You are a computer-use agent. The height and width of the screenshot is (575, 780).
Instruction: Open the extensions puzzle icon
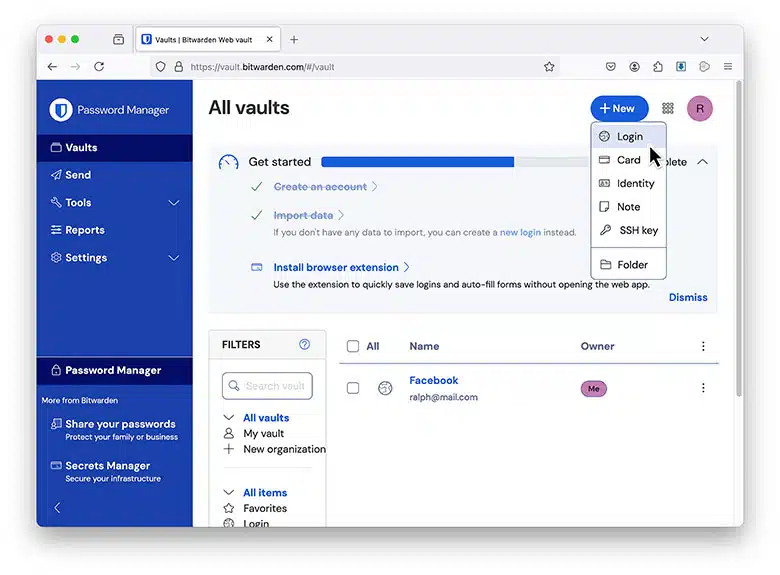(658, 67)
